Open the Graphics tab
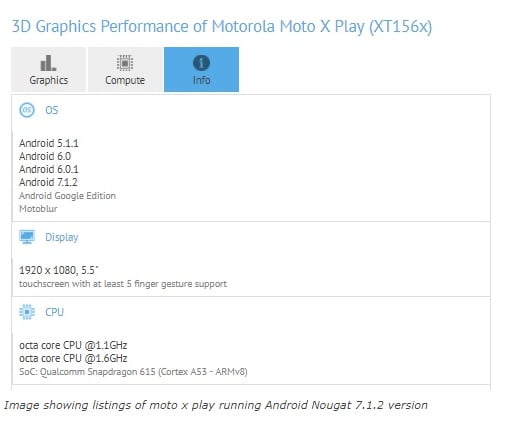Screen dimensions: 510x429 [48, 69]
